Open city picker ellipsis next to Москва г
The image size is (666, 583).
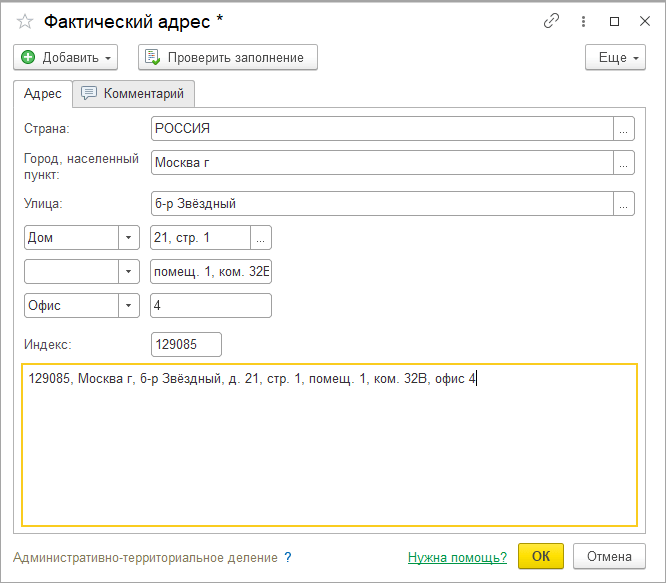[x=624, y=162]
